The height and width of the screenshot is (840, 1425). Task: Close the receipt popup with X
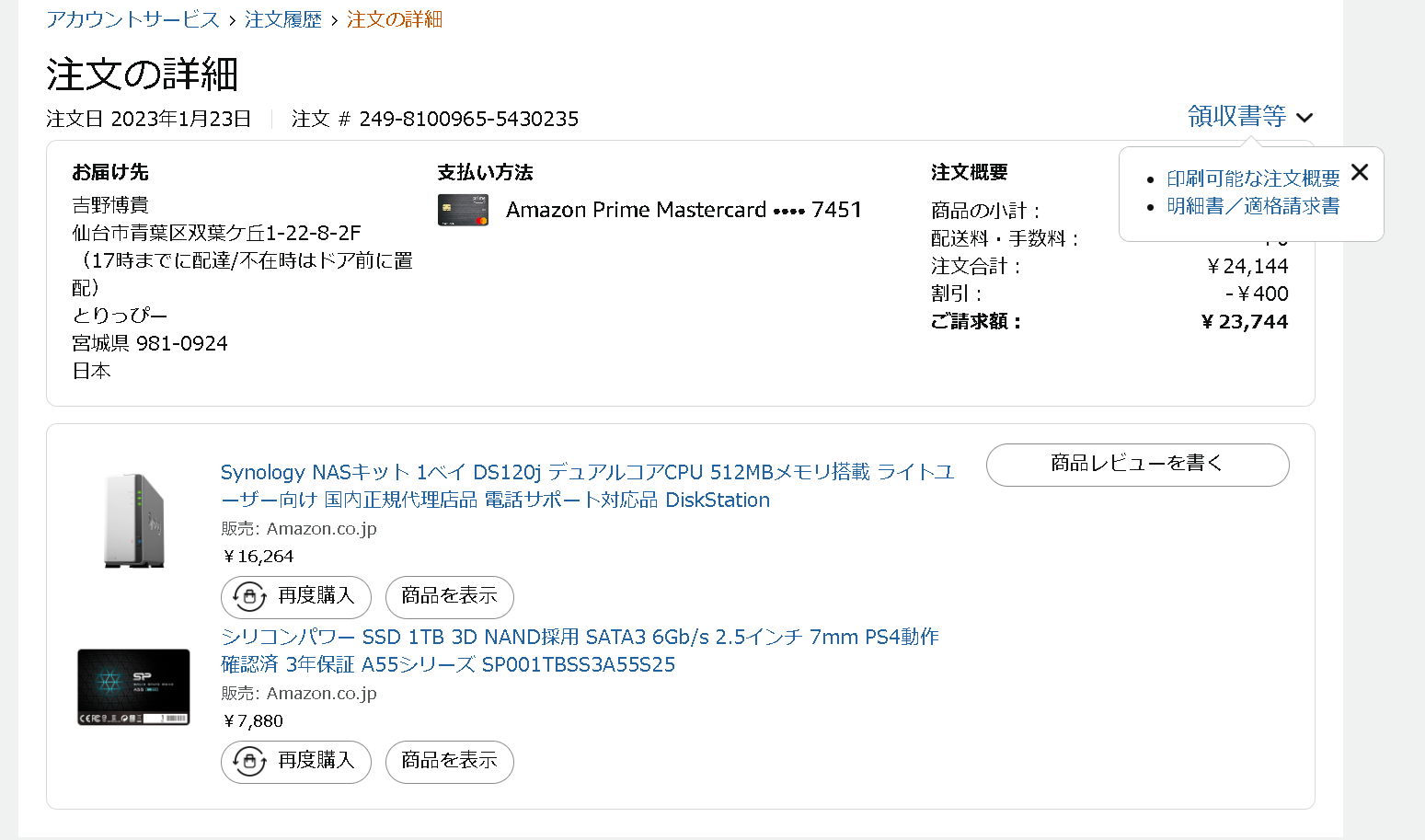coord(1360,172)
